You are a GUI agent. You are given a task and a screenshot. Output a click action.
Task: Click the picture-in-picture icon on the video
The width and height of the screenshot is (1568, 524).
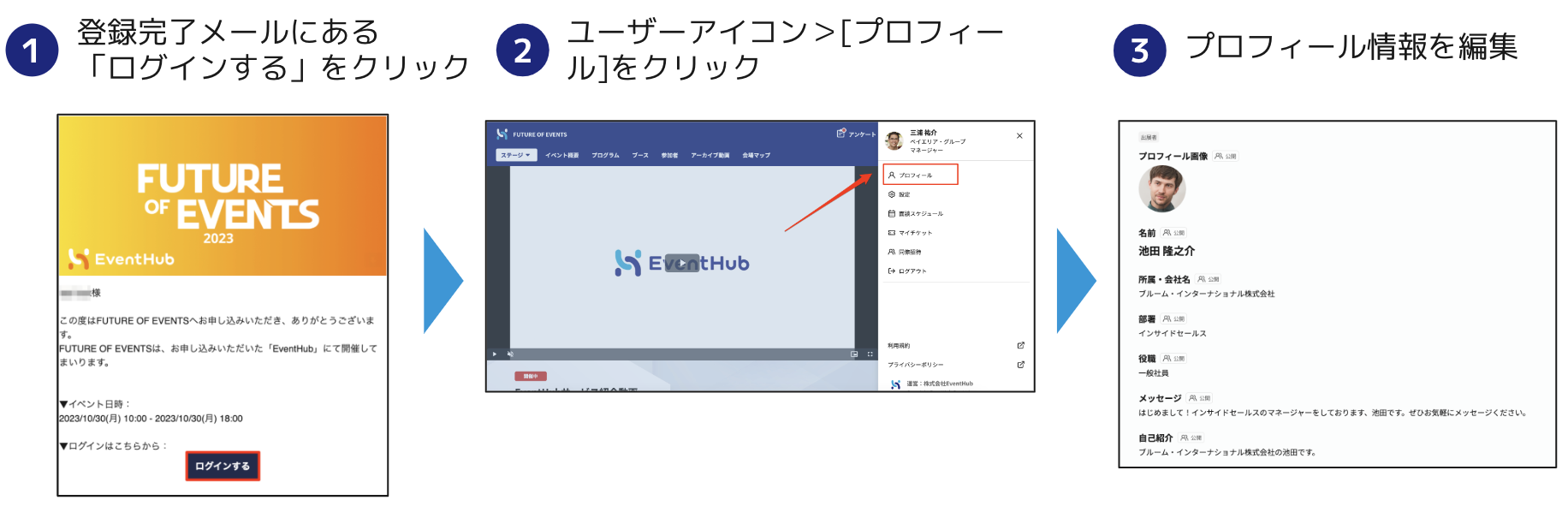pos(854,354)
